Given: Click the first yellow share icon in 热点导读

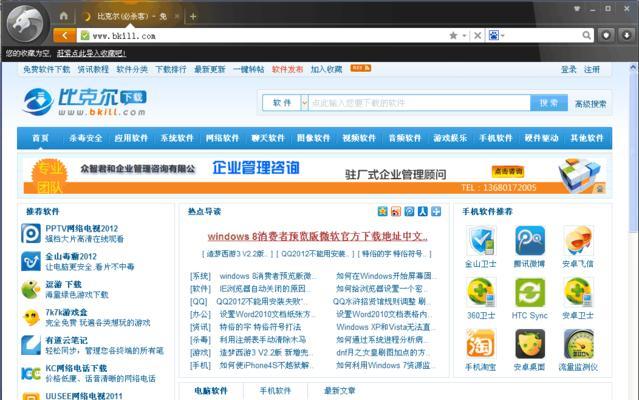Looking at the screenshot, I should pos(382,211).
